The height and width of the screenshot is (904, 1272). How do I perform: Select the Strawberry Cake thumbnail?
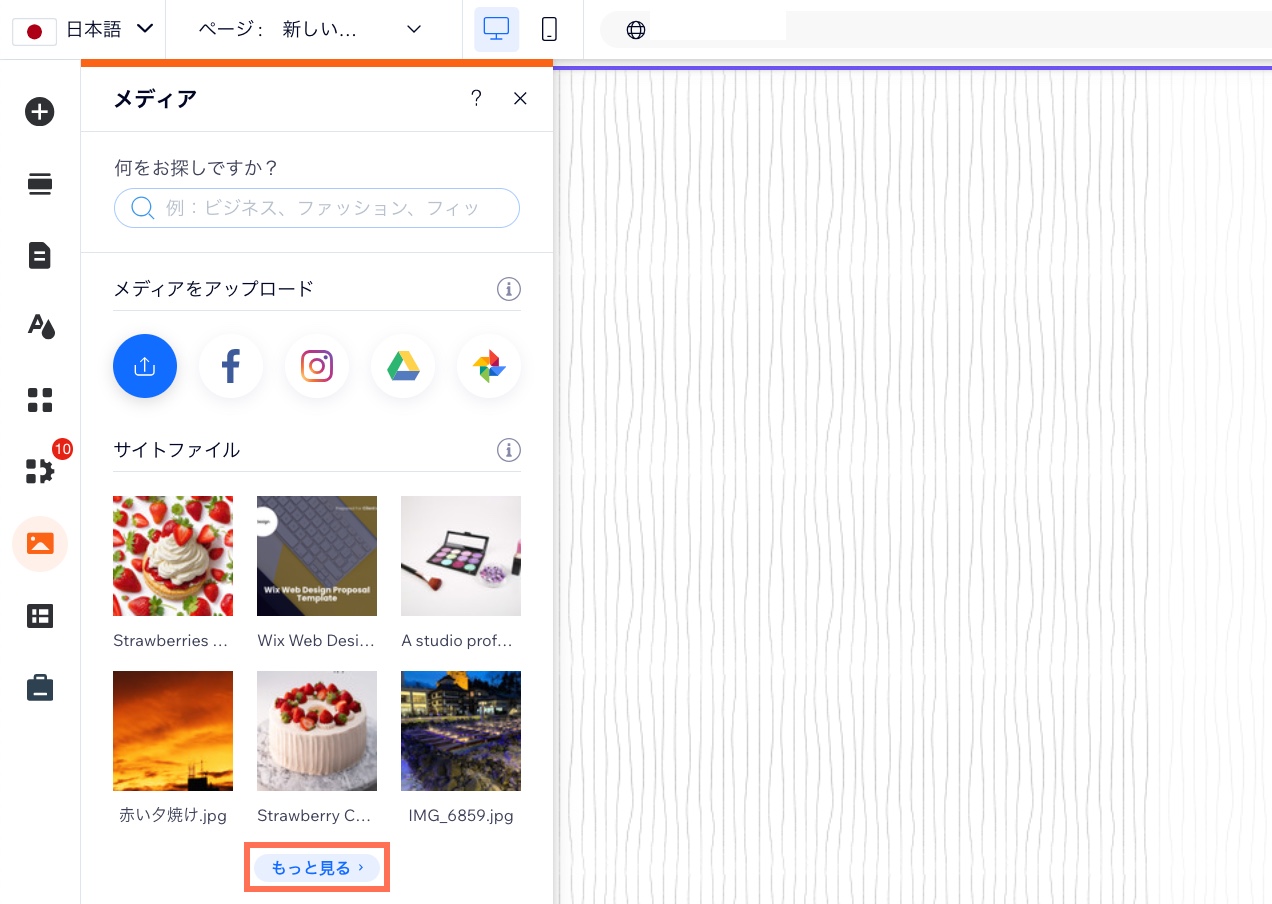pos(317,731)
